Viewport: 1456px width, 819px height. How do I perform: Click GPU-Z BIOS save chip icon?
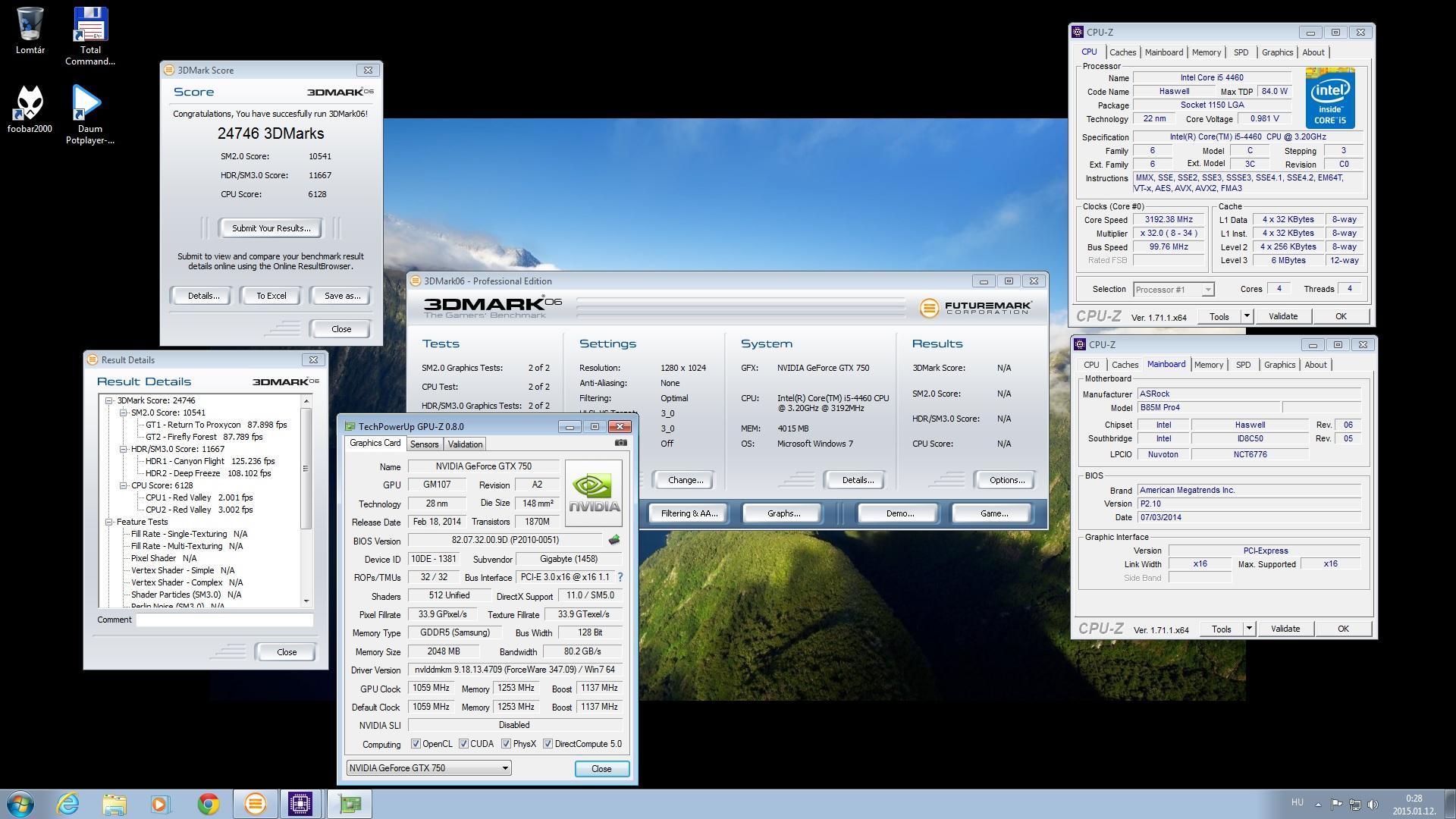click(614, 540)
